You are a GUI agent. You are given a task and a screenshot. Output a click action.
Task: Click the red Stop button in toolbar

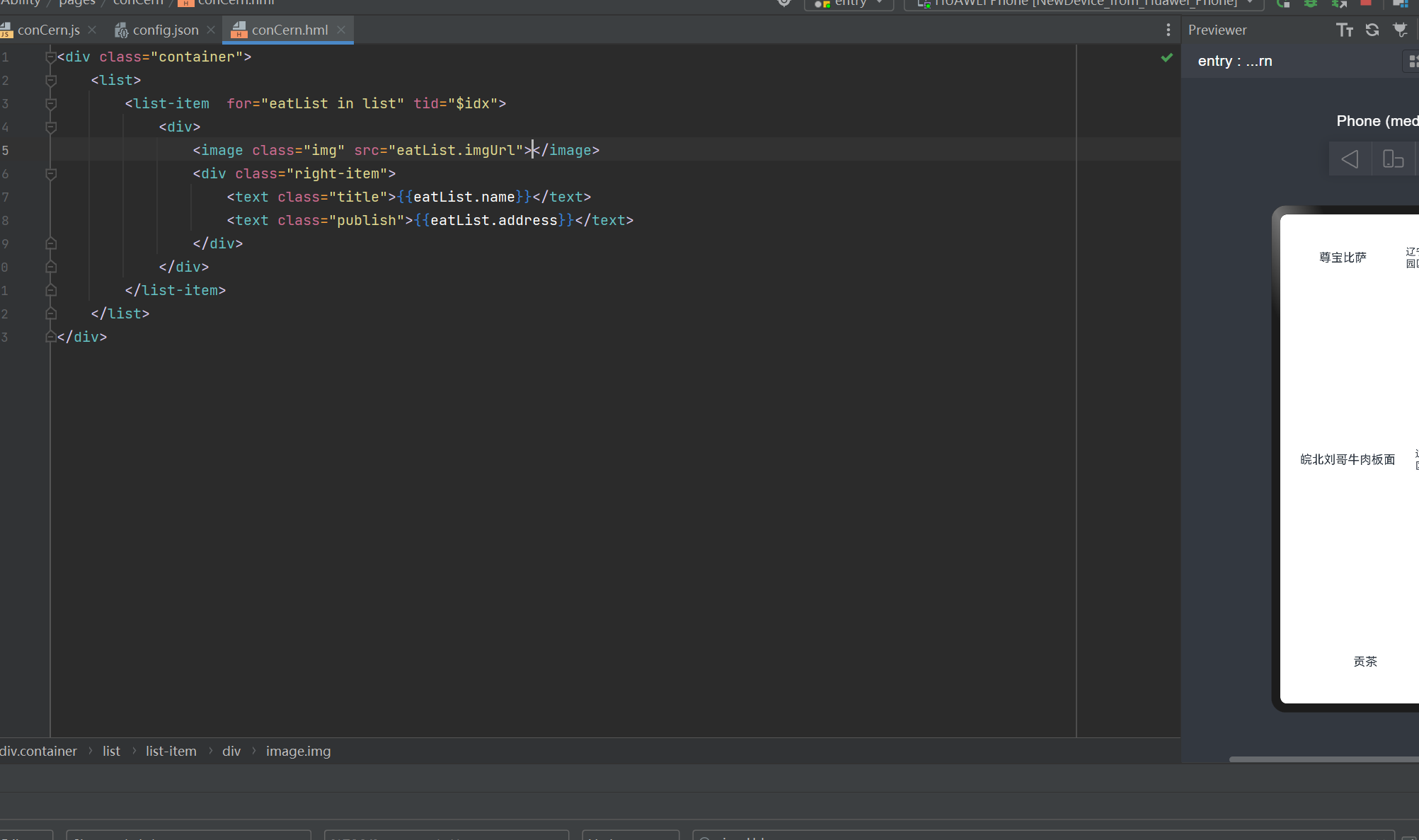click(1366, 3)
